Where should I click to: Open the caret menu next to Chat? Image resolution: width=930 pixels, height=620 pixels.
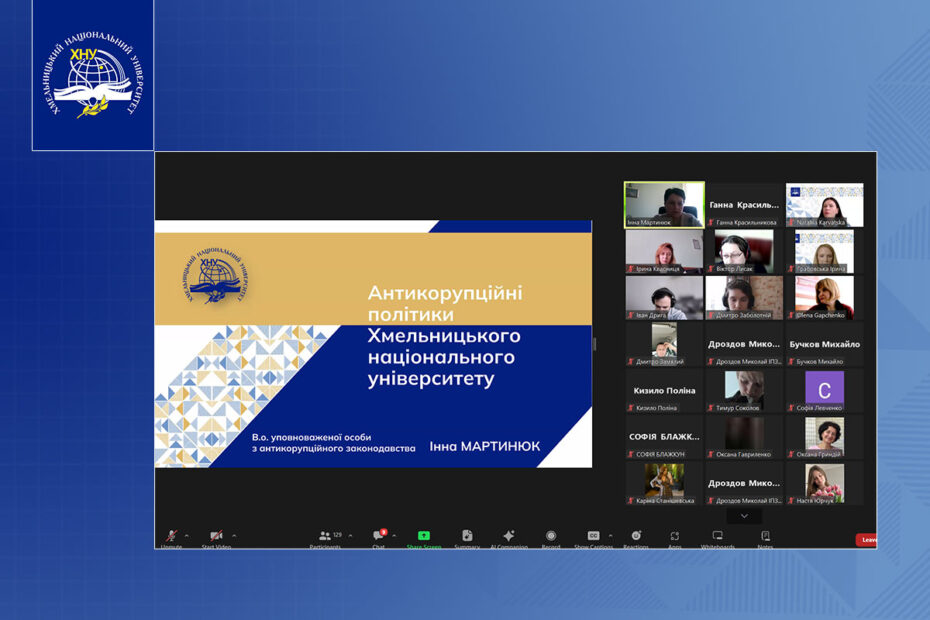(394, 535)
